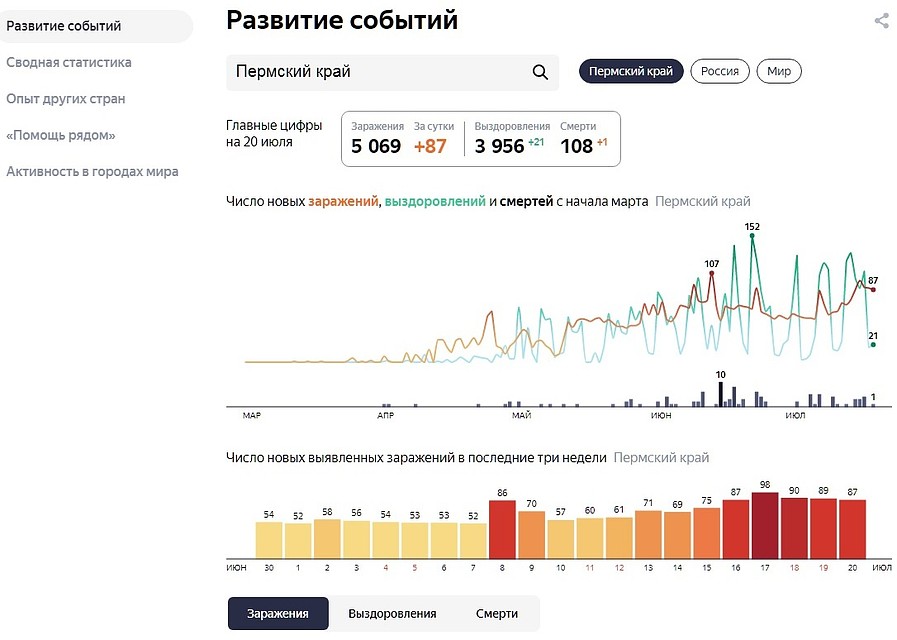Click the МАЙ axis label
897x640 pixels.
(522, 415)
